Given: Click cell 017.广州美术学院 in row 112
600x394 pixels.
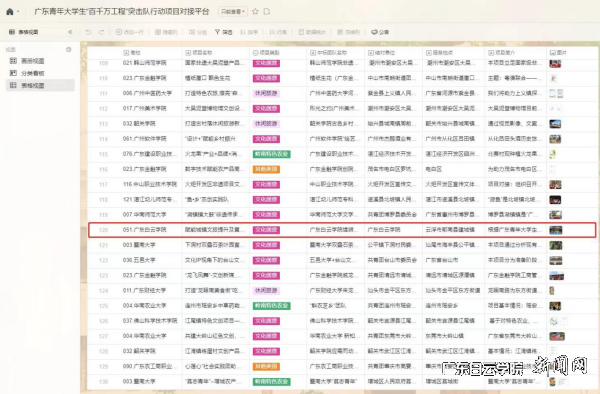Looking at the screenshot, I should click(x=145, y=109).
